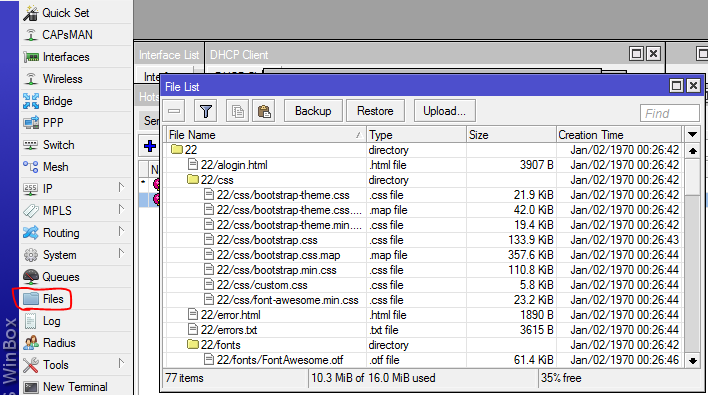Click scrollbar up arrow in File List
The height and width of the screenshot is (395, 708).
tap(693, 151)
